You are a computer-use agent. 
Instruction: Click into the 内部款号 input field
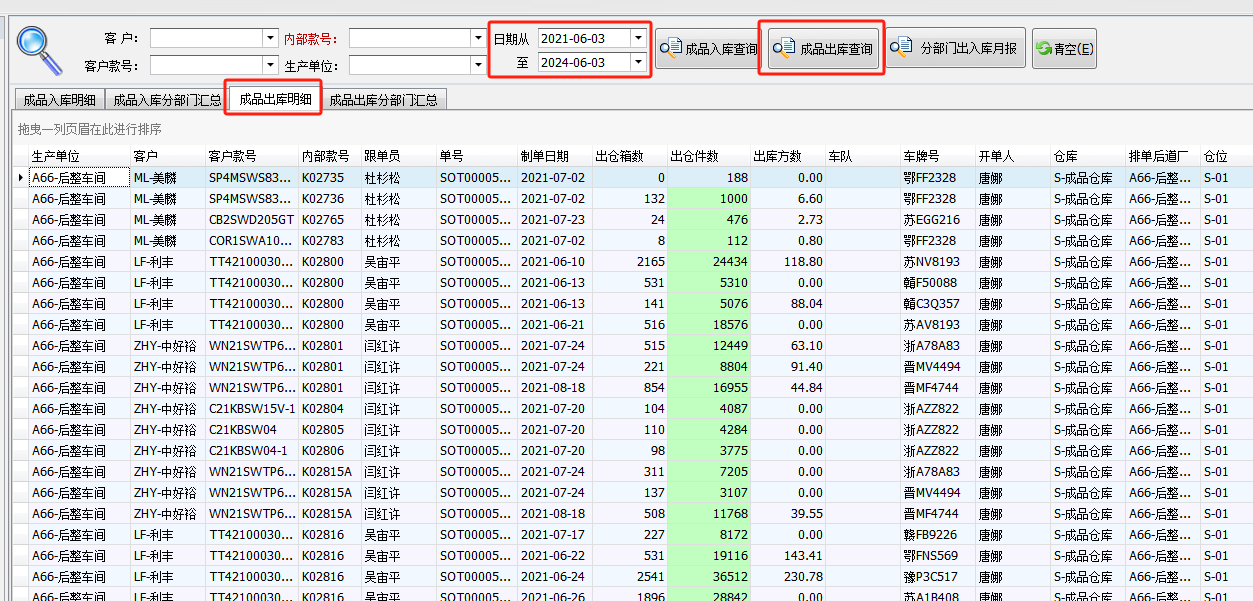pos(409,38)
